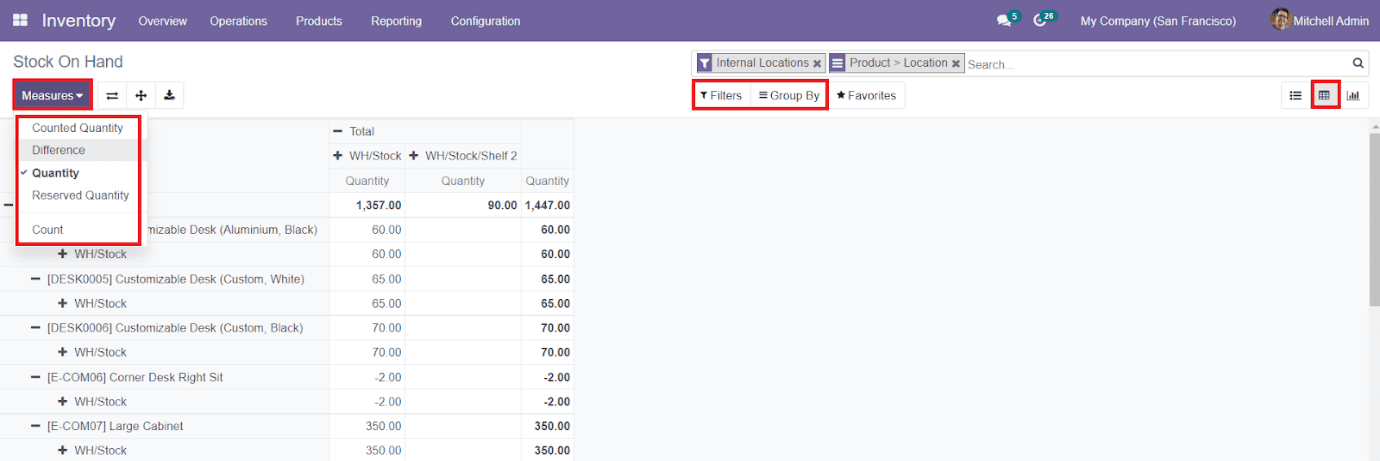The width and height of the screenshot is (1380, 461).
Task: Click the flip axis icon
Action: click(112, 96)
